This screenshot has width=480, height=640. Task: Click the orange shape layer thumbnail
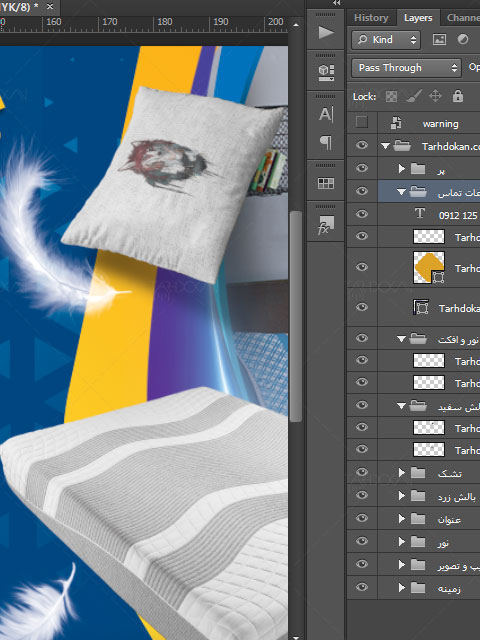point(429,267)
